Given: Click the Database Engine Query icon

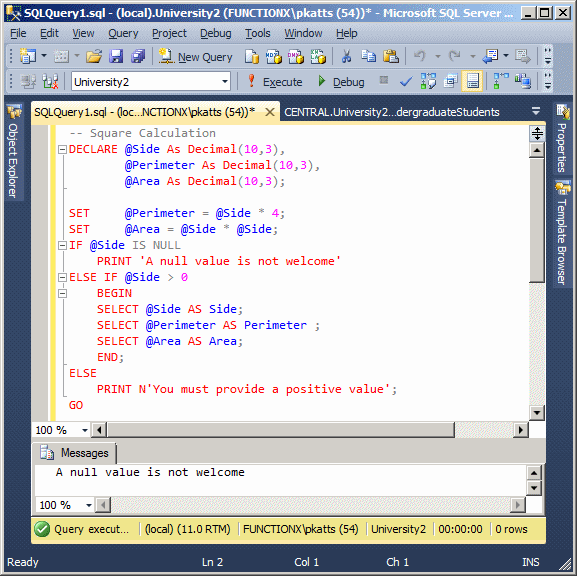Looking at the screenshot, I should [252, 56].
